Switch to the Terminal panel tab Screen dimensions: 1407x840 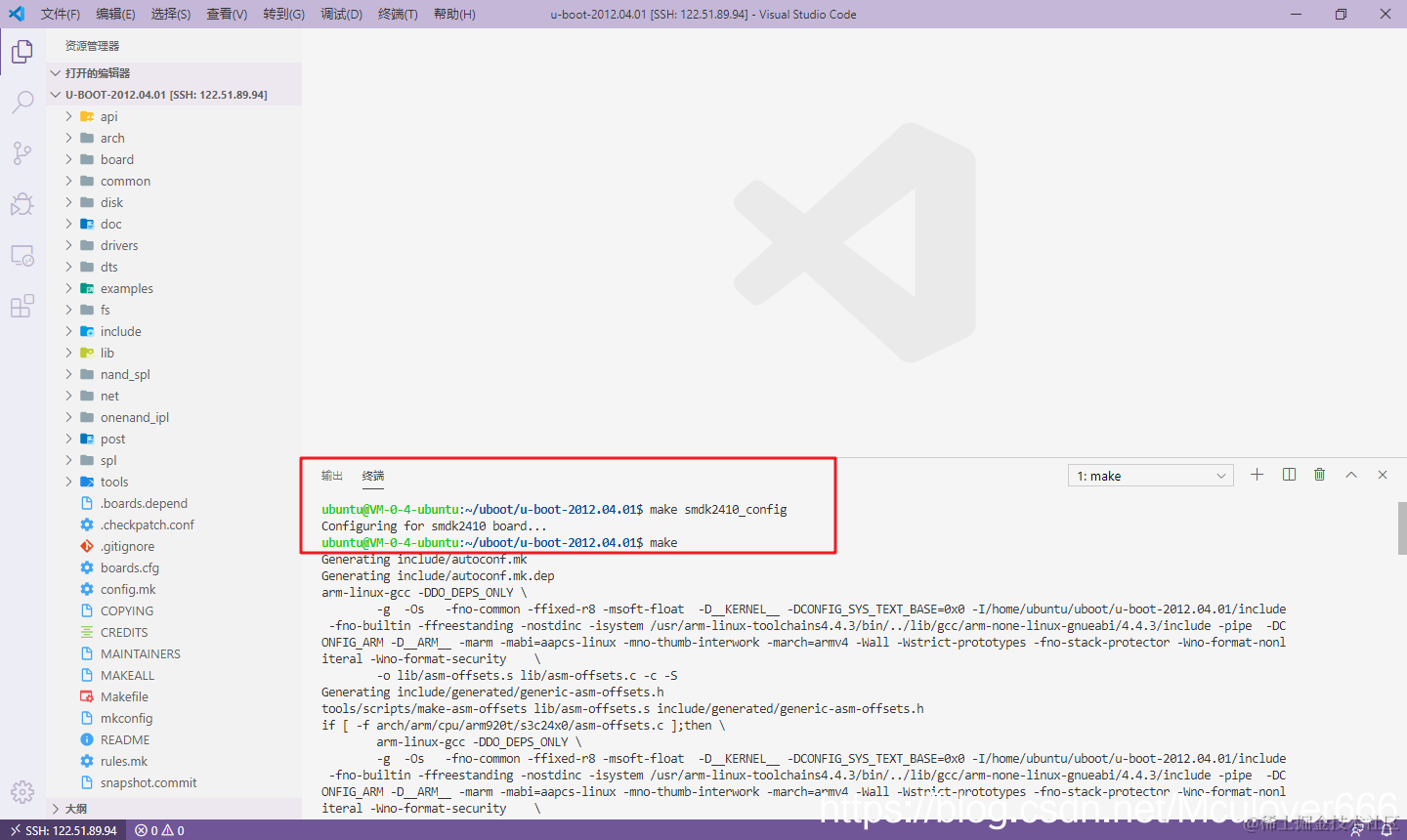pyautogui.click(x=373, y=476)
